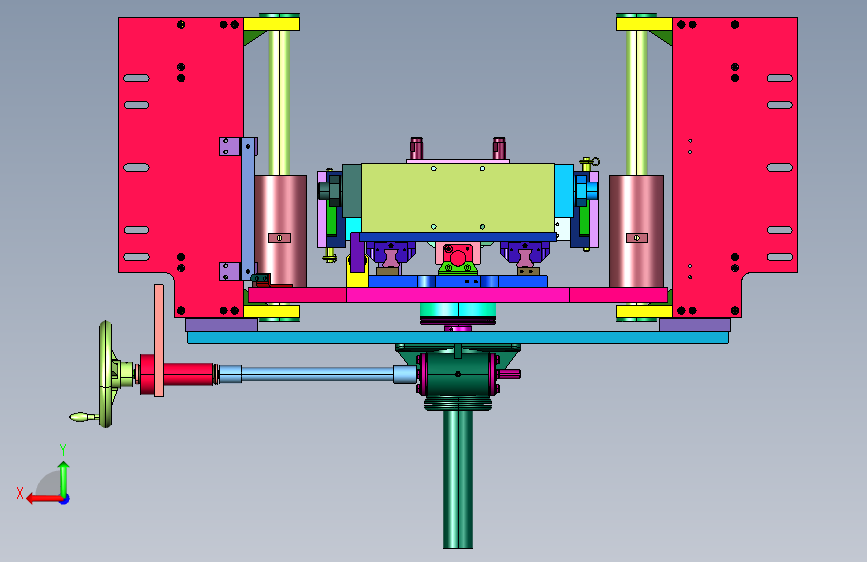The height and width of the screenshot is (562, 867).
Task: Select the long cyan base plate
Action: [458, 337]
